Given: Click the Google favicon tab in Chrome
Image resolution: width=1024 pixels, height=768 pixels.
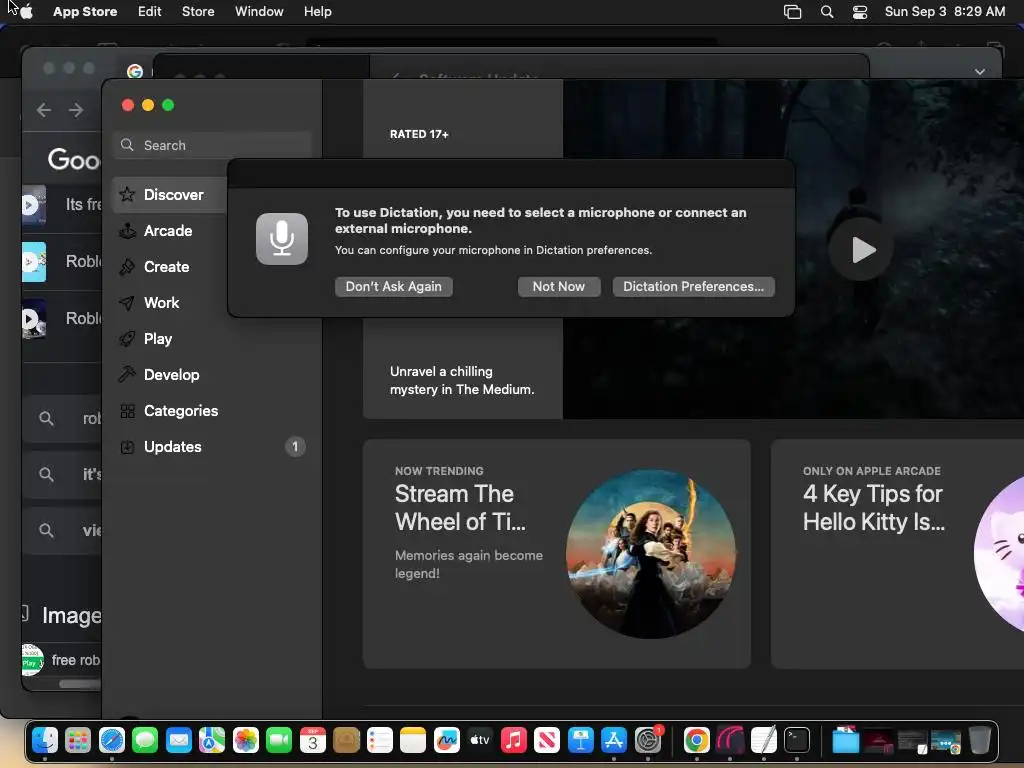Looking at the screenshot, I should (135, 71).
